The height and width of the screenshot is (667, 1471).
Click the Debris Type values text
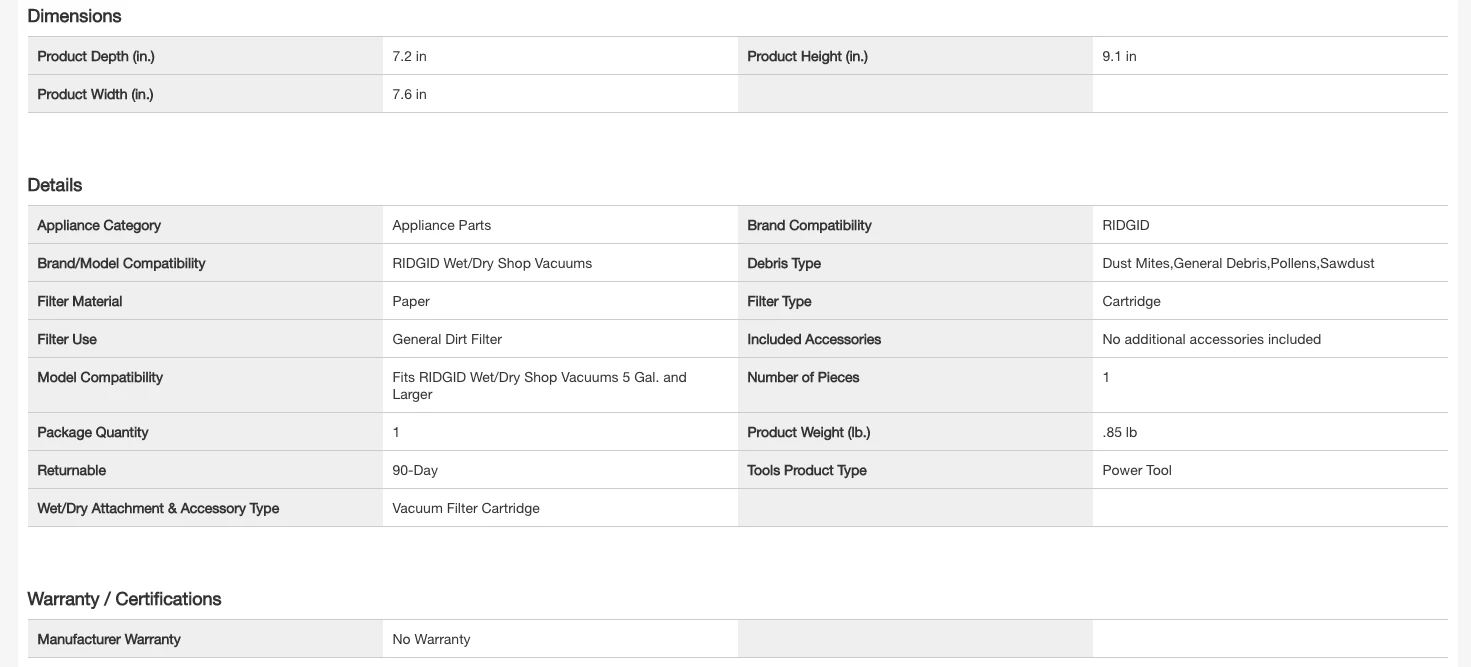1238,264
